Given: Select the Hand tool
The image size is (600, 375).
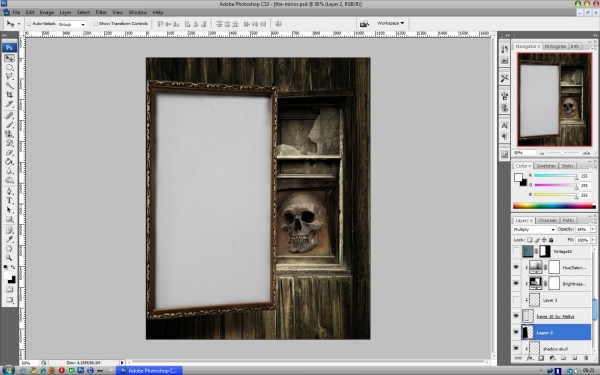Looking at the screenshot, I should [x=9, y=248].
